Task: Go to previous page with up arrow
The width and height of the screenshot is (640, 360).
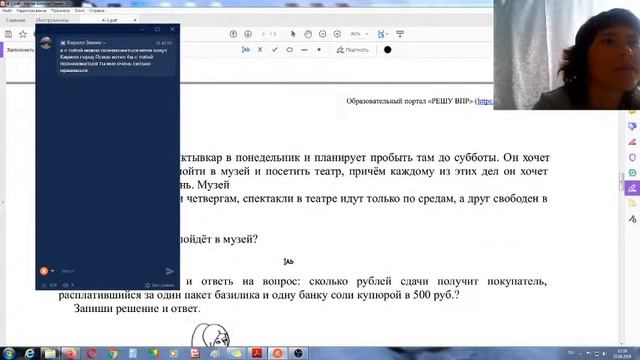Action: [x=233, y=34]
